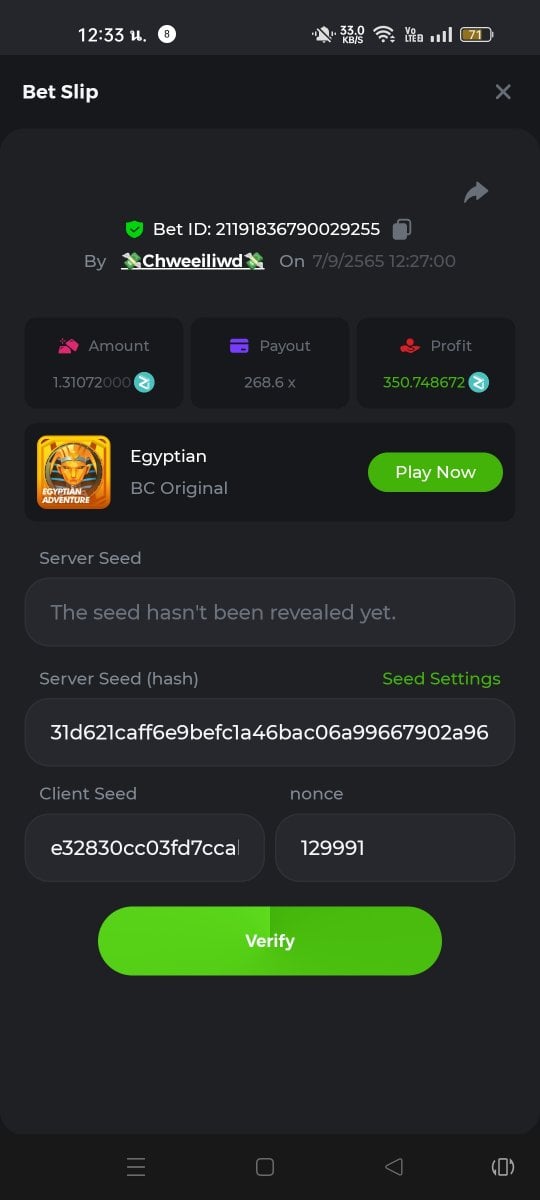The width and height of the screenshot is (540, 1200).
Task: Click the green verified shield icon
Action: pyautogui.click(x=134, y=229)
